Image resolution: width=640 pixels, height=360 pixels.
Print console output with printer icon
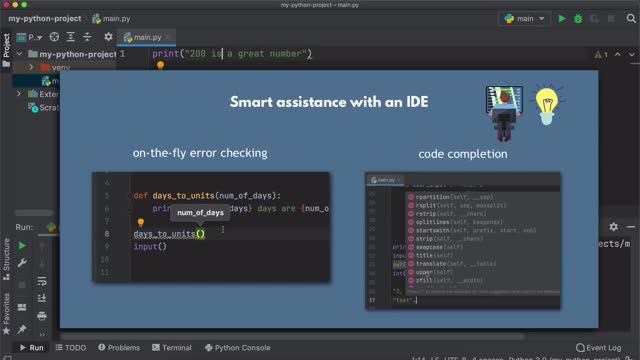42,316
